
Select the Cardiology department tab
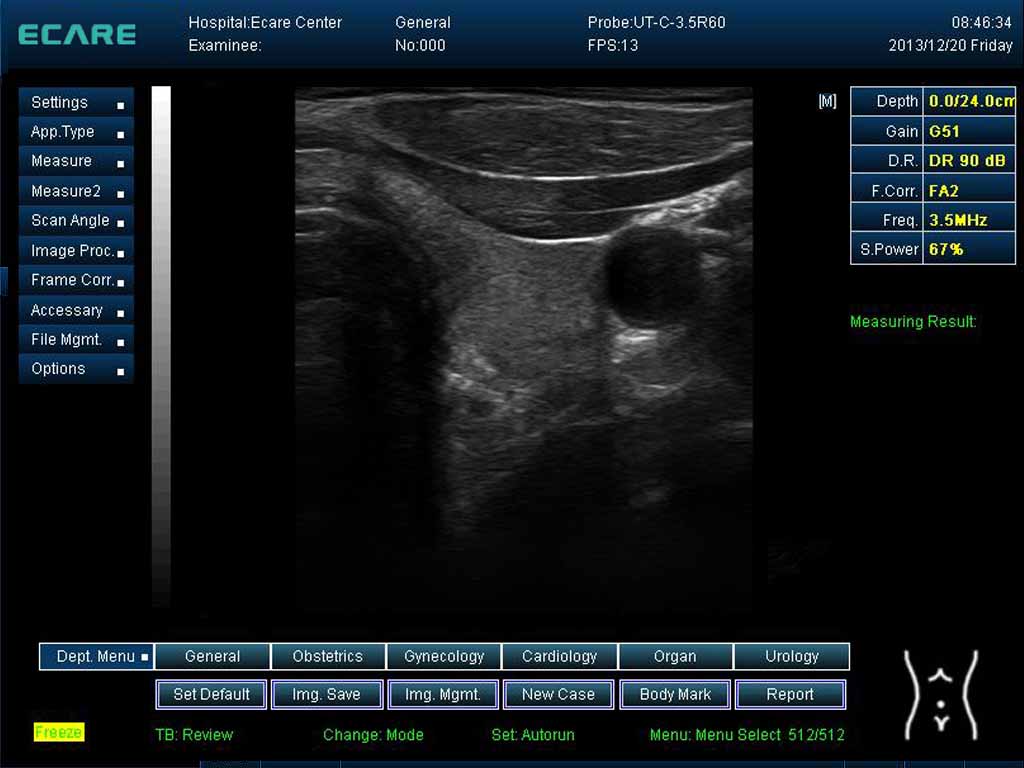pyautogui.click(x=560, y=656)
